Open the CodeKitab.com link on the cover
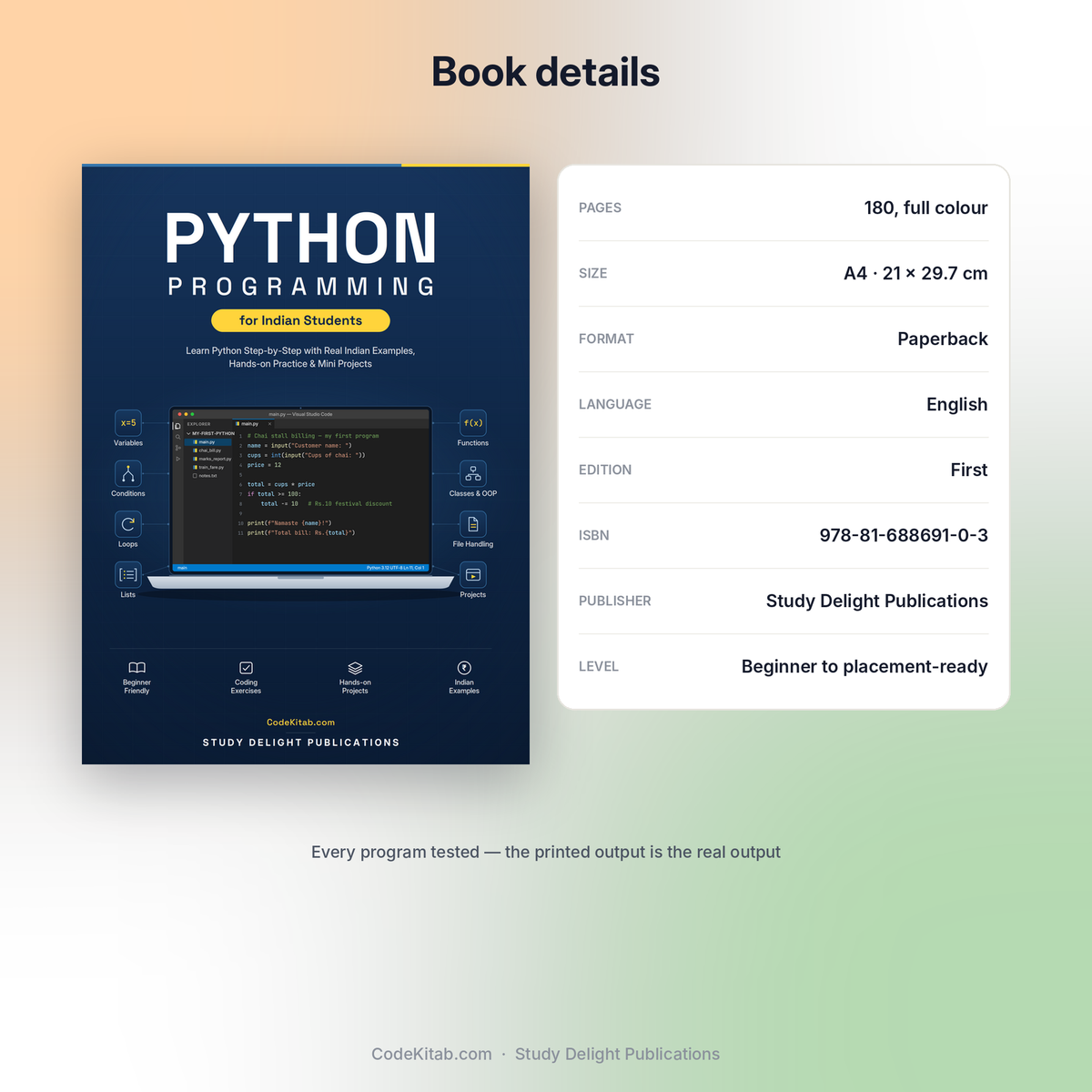1092x1092 pixels. [300, 723]
